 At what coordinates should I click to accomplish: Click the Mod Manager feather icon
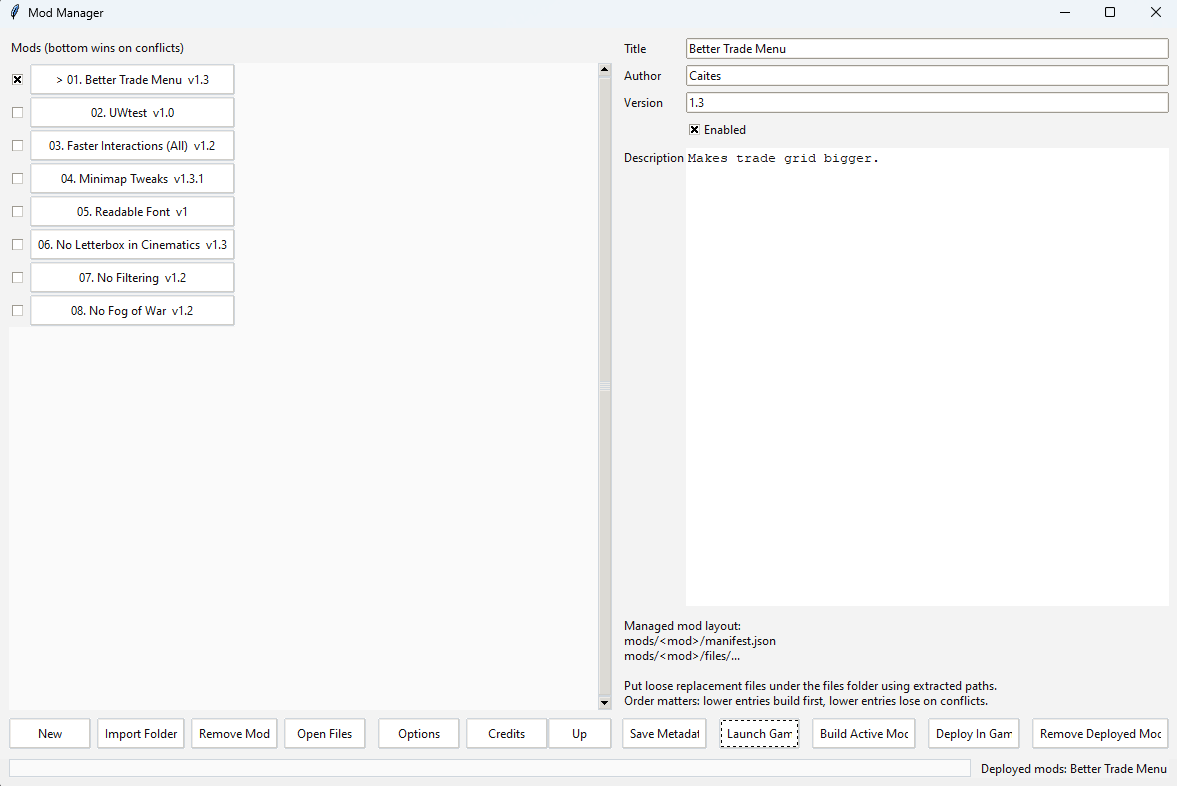coord(14,13)
